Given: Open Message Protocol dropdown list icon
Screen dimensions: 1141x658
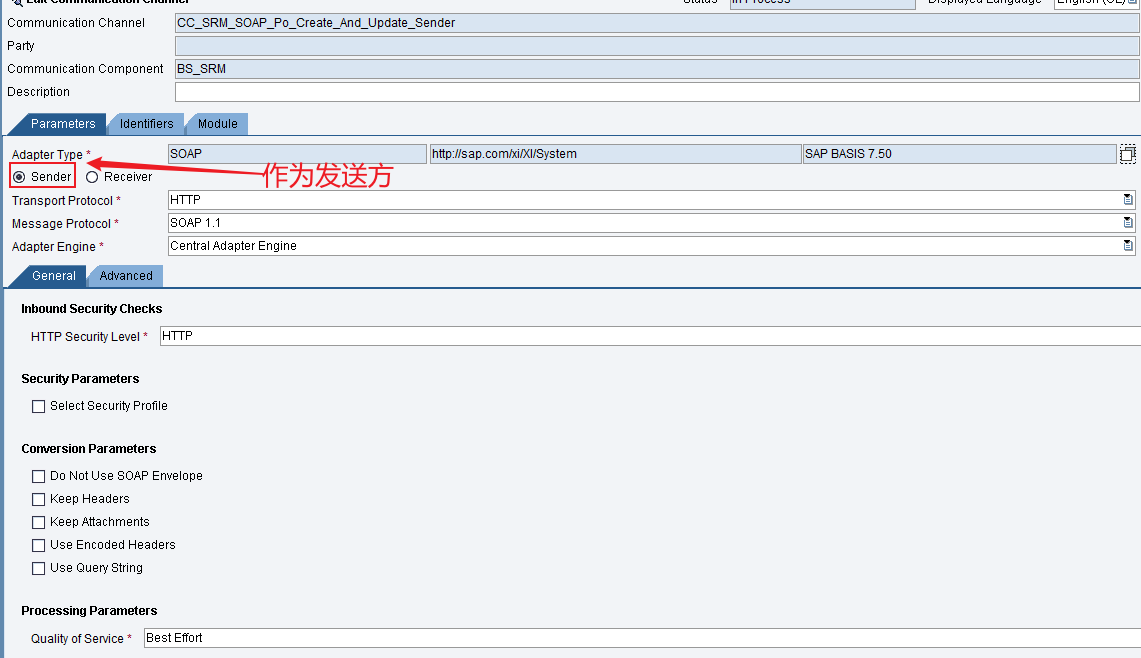Looking at the screenshot, I should click(x=1127, y=223).
